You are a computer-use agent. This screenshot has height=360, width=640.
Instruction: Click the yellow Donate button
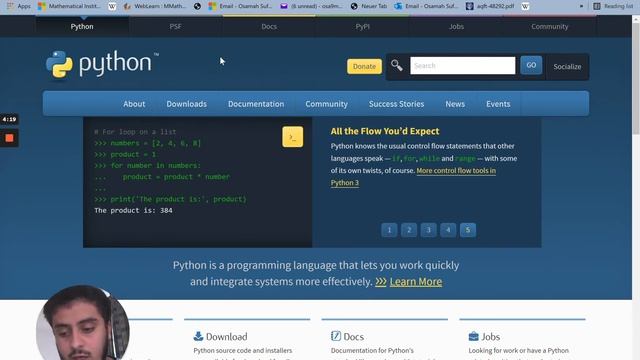[364, 67]
